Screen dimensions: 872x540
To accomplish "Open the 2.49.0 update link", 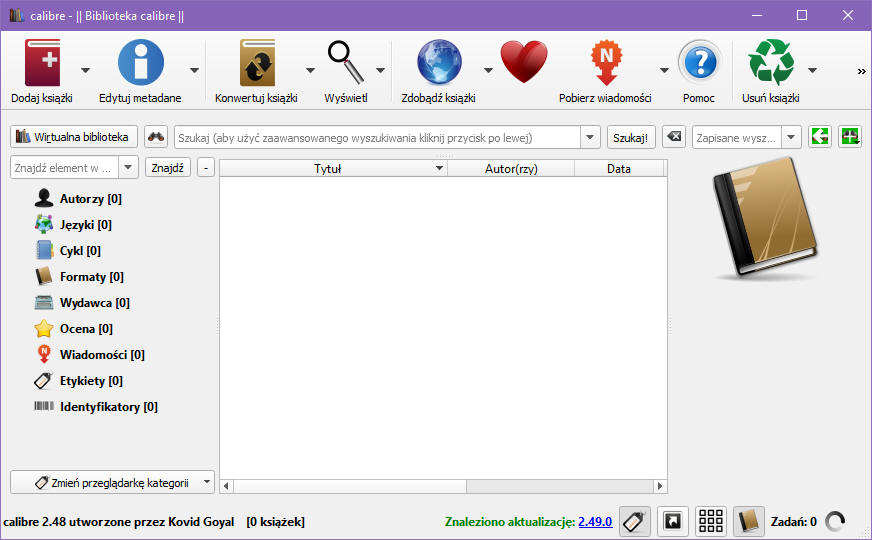I will pos(595,522).
